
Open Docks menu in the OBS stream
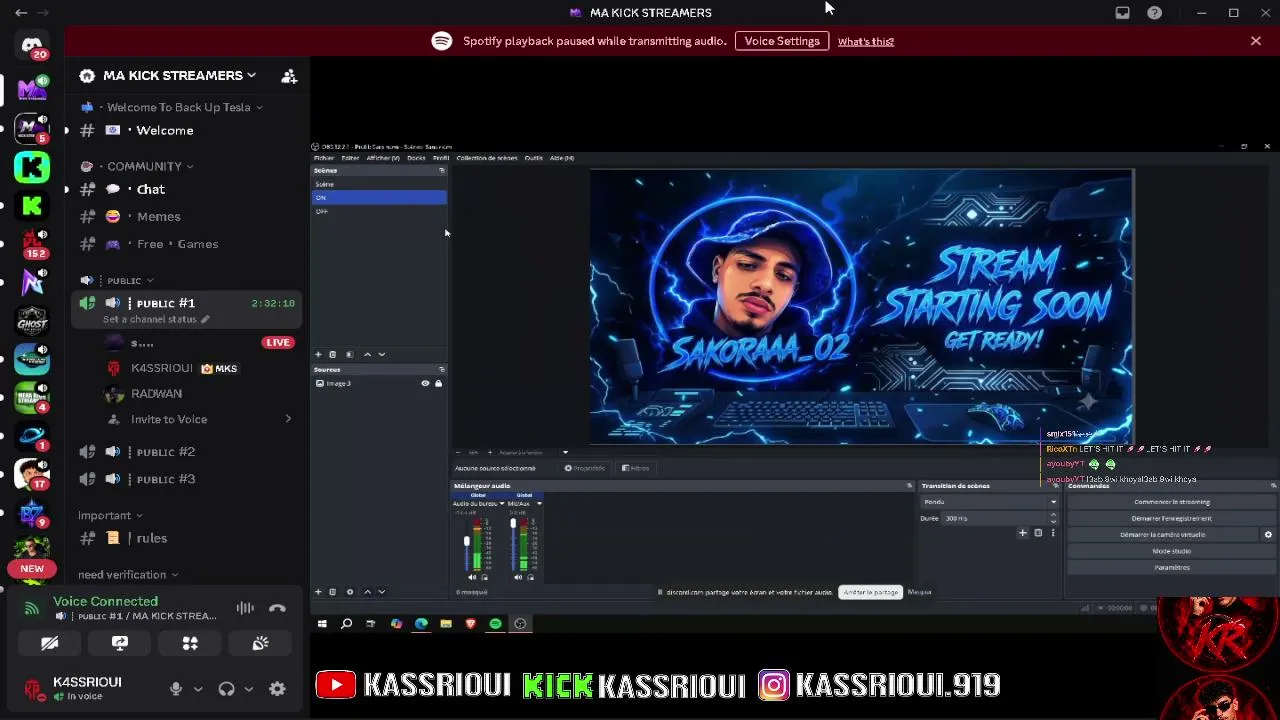pos(416,158)
